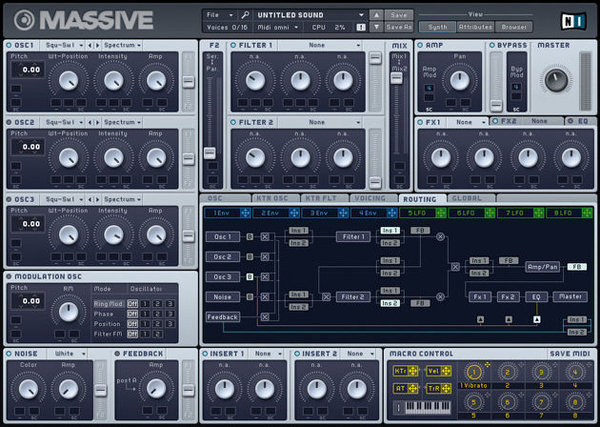Open the Global tab

click(465, 198)
